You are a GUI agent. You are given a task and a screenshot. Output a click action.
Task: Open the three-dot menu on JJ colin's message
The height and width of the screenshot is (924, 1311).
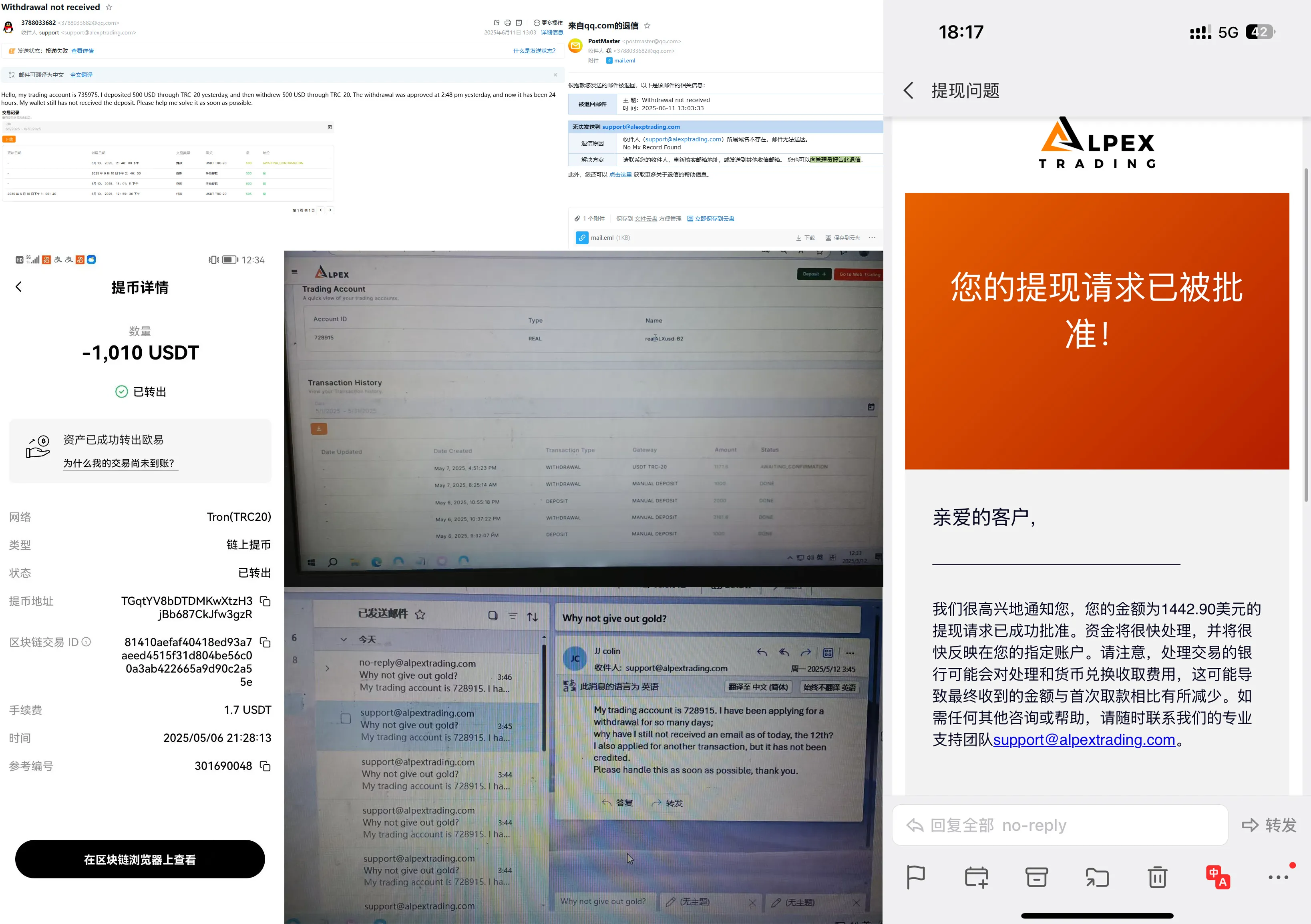tap(850, 653)
